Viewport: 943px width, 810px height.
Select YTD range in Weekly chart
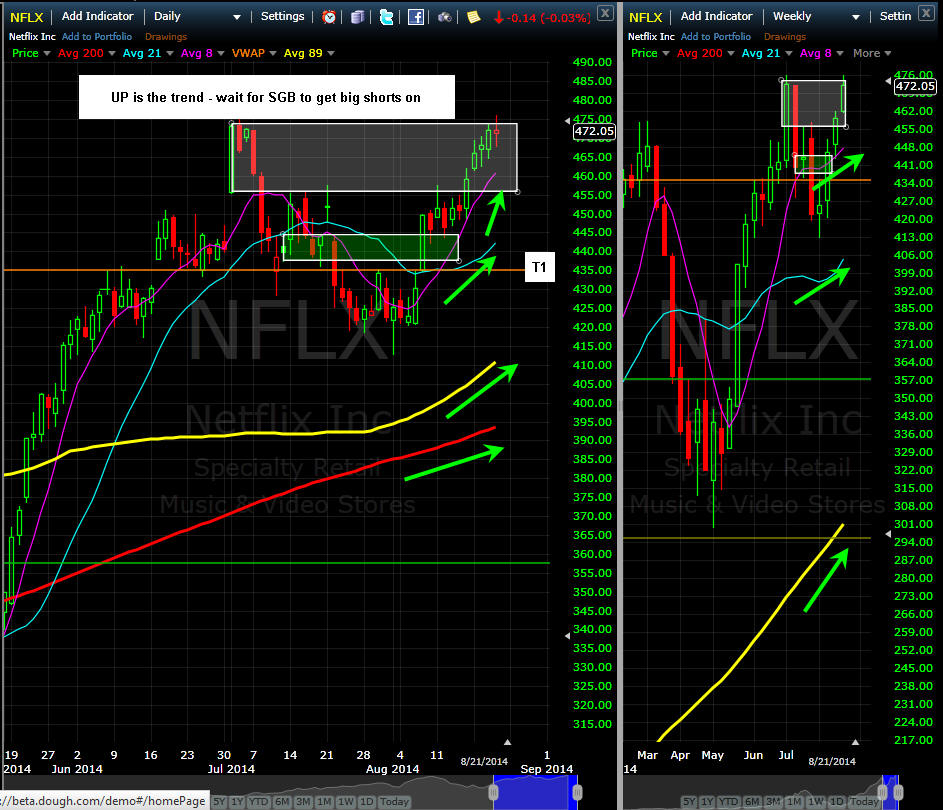click(728, 802)
